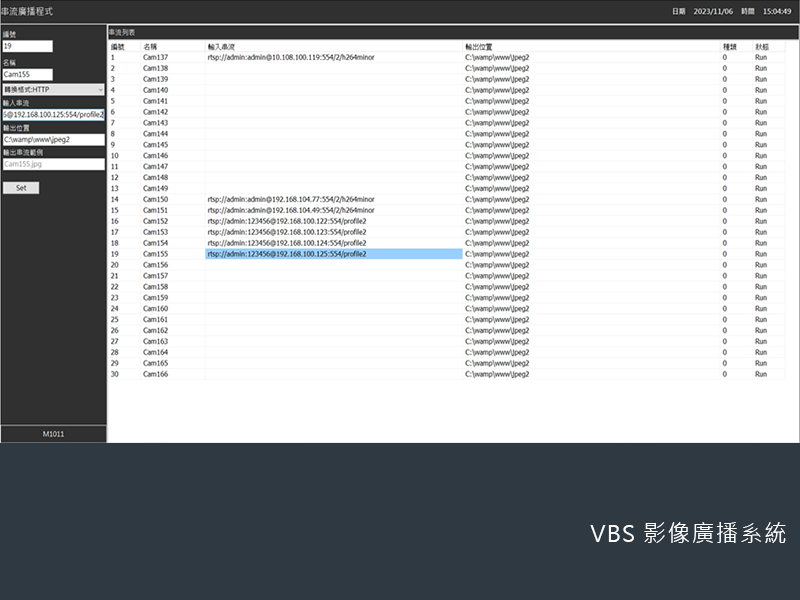The height and width of the screenshot is (600, 800).
Task: Click the dropdown arrow on the format selector
Action: pyautogui.click(x=100, y=91)
